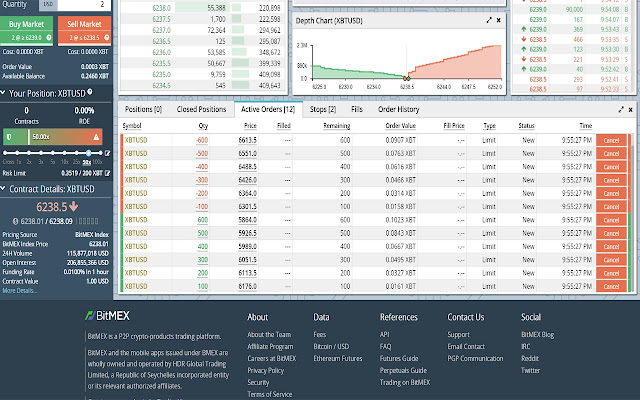Sort orders by Time column header

tap(586, 126)
